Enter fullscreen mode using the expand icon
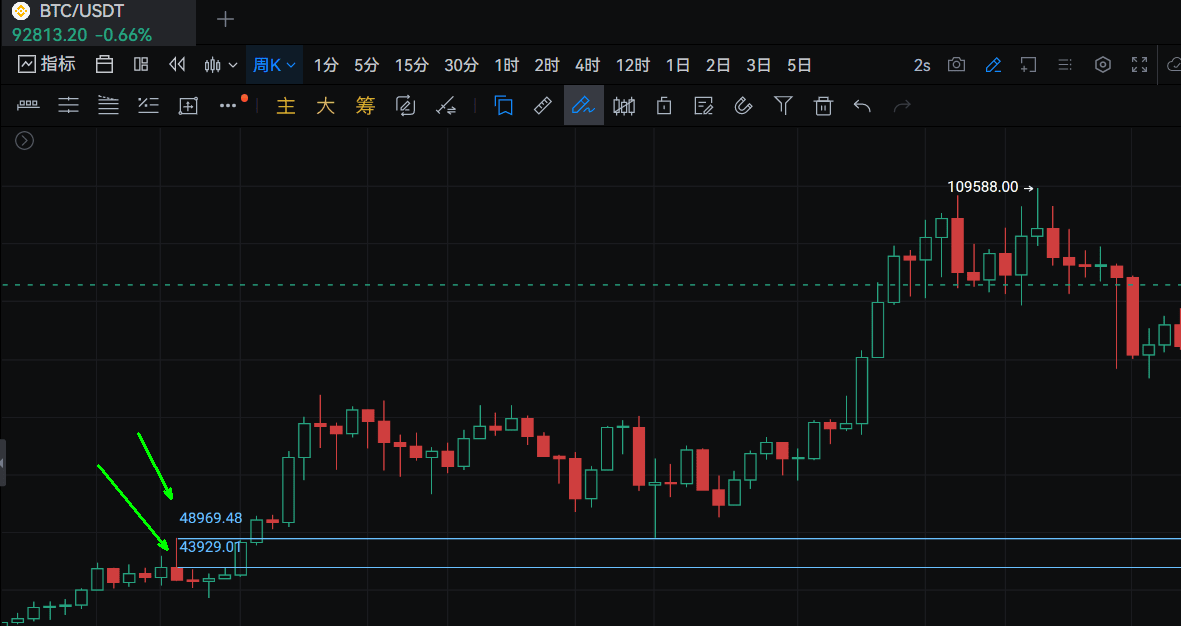The width and height of the screenshot is (1181, 626). coord(1139,65)
